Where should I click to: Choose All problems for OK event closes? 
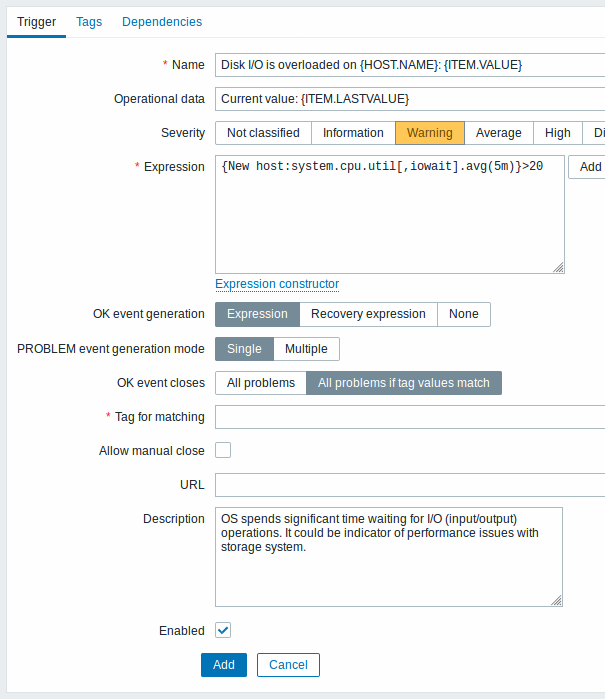[261, 383]
